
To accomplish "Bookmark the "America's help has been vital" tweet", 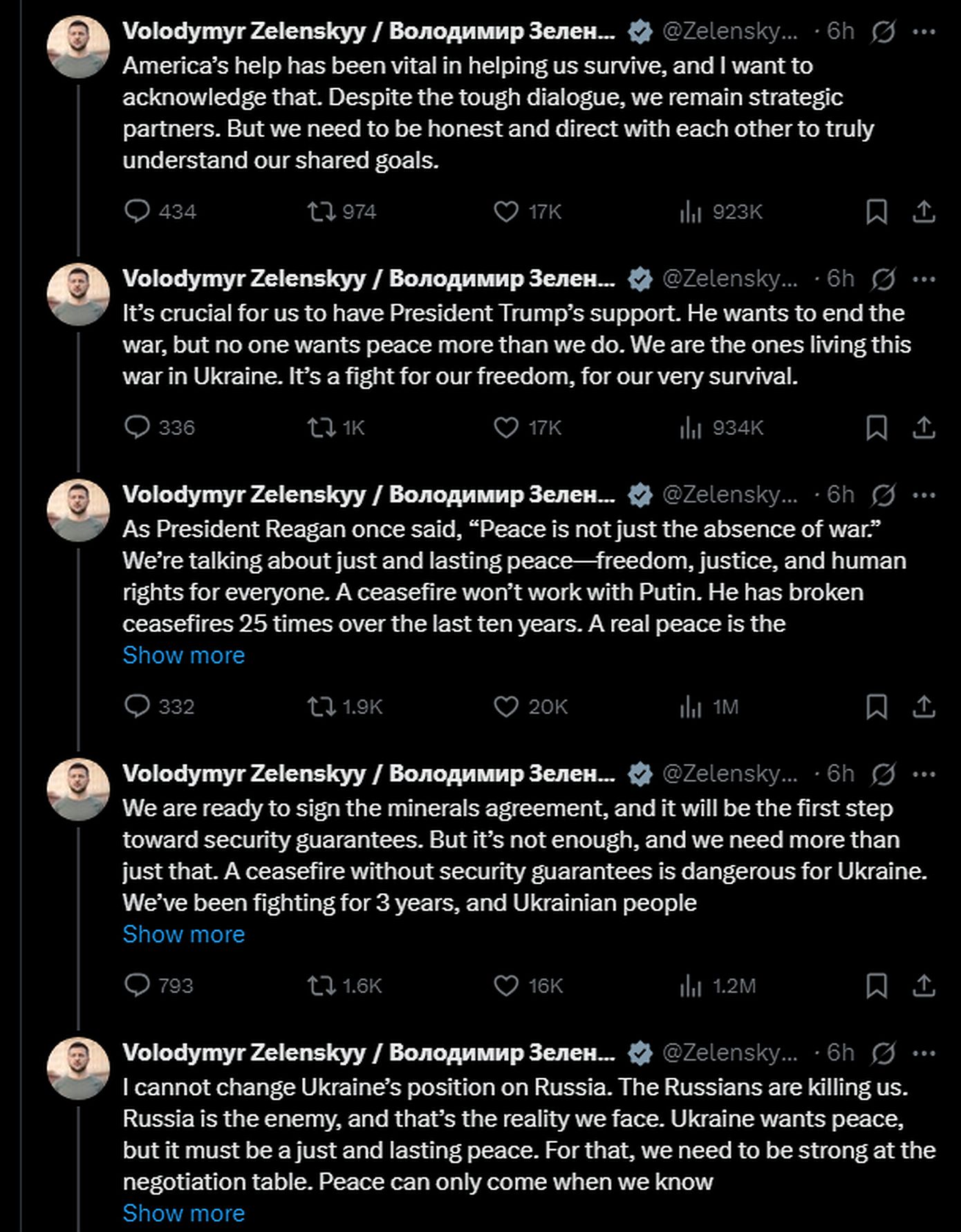I will coord(877,211).
